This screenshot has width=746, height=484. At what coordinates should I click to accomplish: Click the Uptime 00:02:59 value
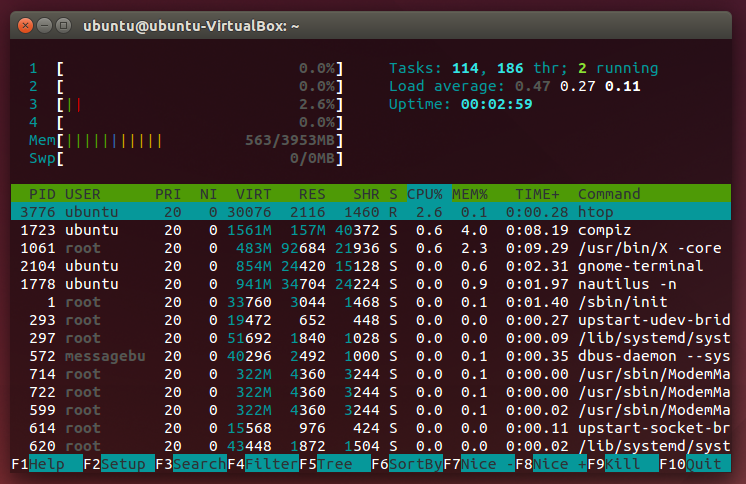coord(497,104)
